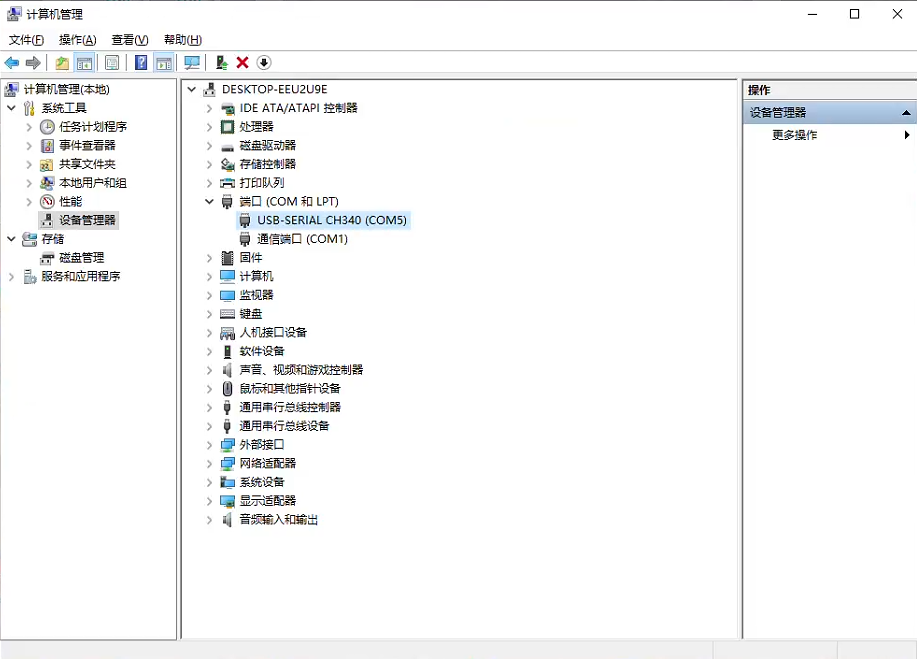Click the Help question mark toolbar icon
This screenshot has width=917, height=659.
tap(141, 63)
